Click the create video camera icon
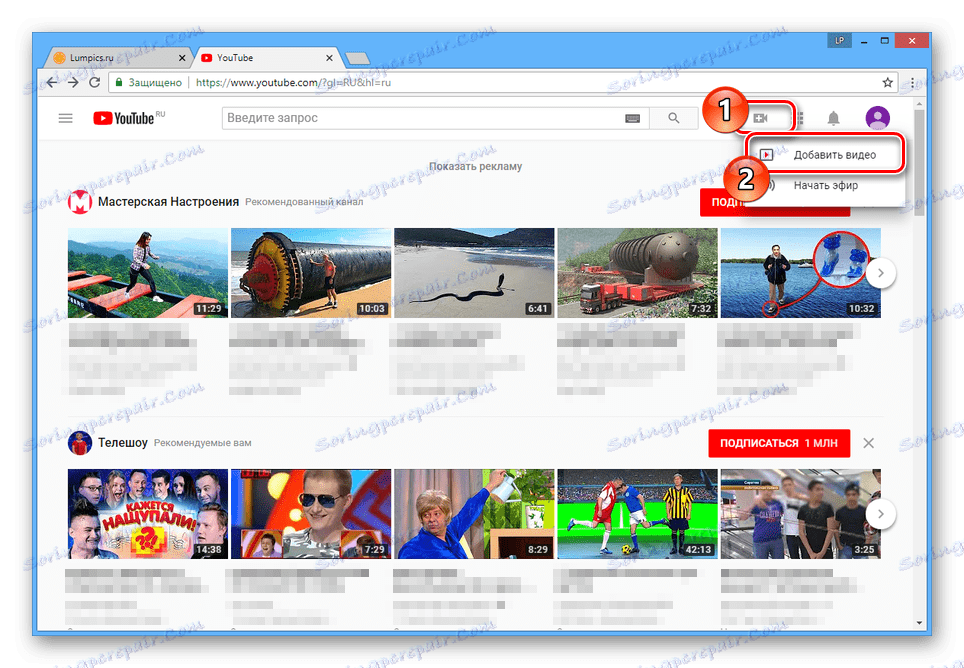Viewport: 964px width, 668px height. 761,118
